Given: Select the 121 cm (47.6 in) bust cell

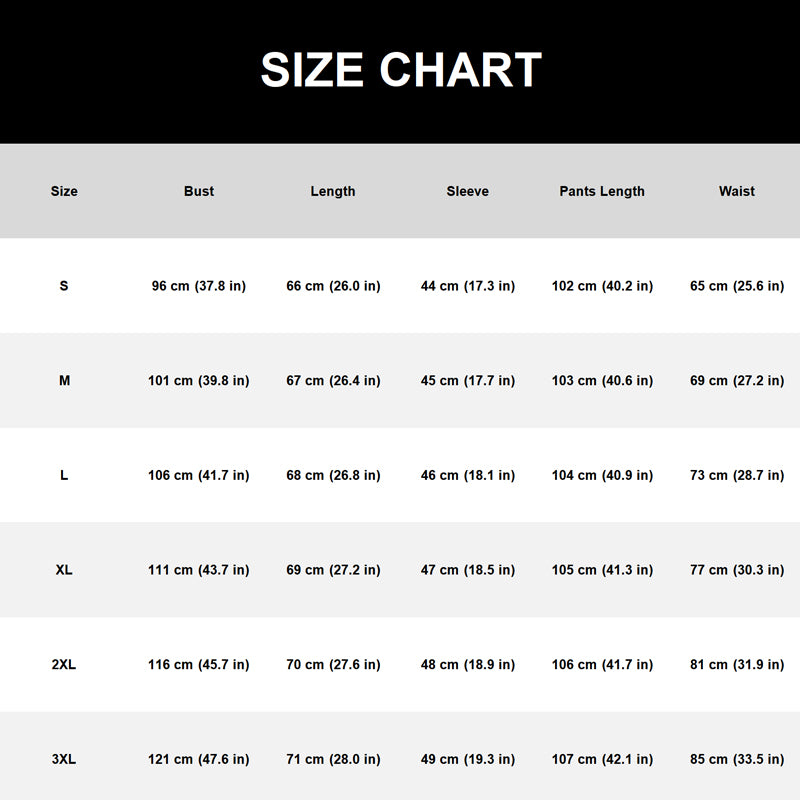Looking at the screenshot, I should pos(199,760).
